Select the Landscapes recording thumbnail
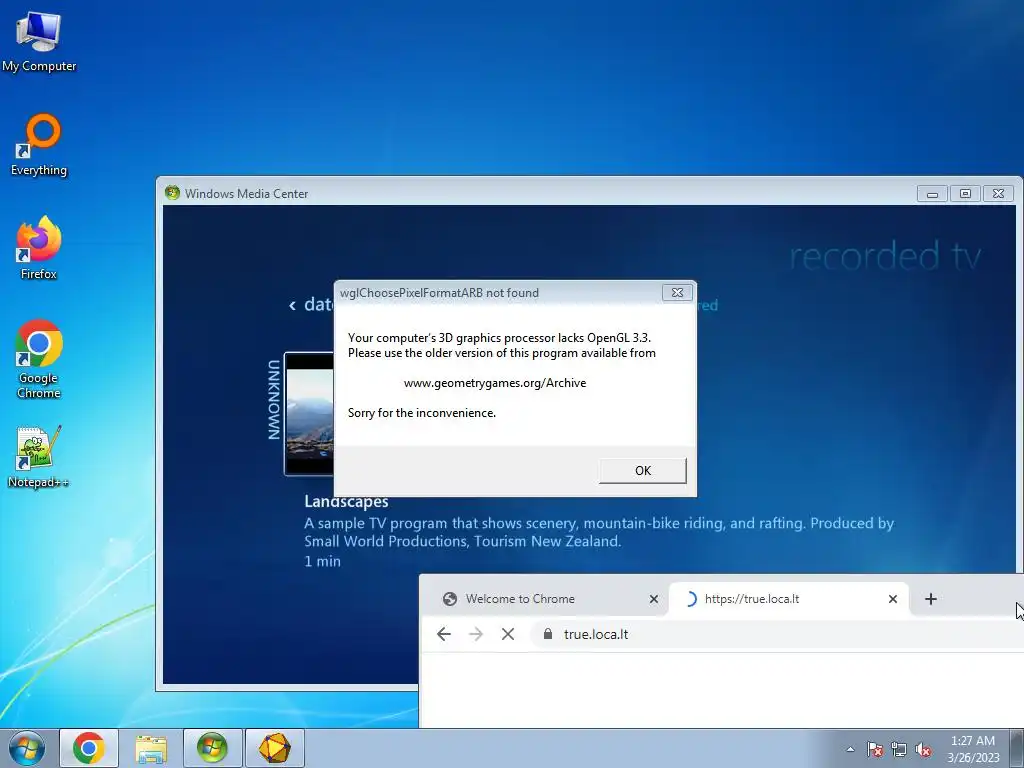1024x768 pixels. click(x=310, y=414)
